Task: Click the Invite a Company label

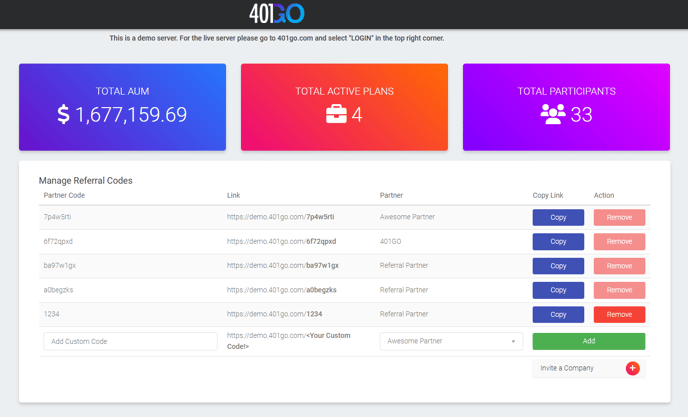Action: (x=567, y=368)
